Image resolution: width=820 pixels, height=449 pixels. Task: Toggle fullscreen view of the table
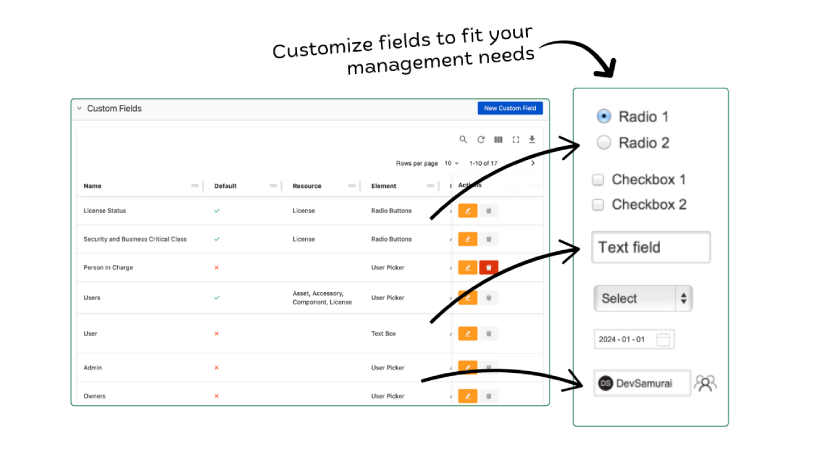pyautogui.click(x=516, y=140)
